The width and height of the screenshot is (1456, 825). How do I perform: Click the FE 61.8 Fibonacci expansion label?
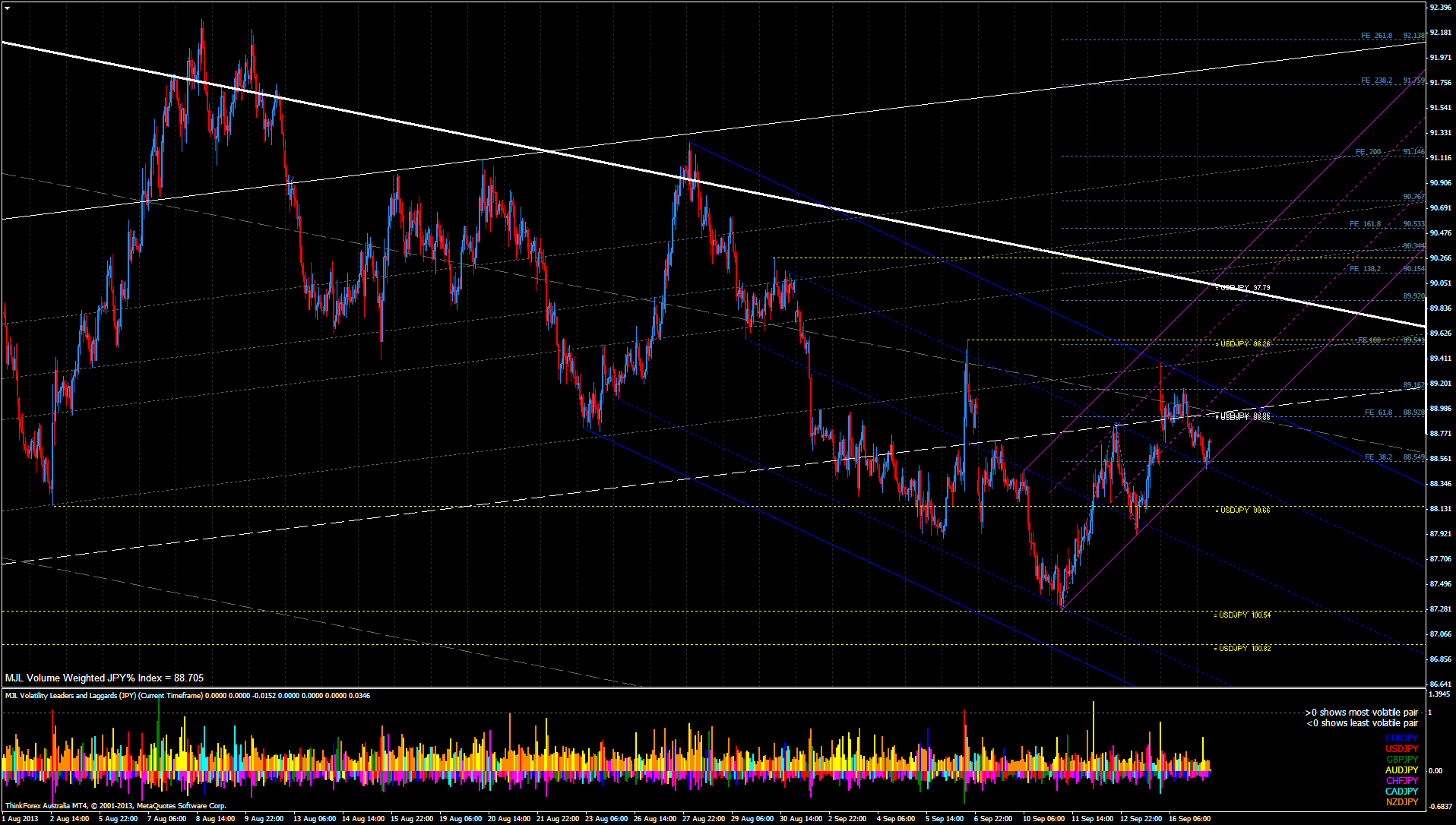coord(1378,412)
